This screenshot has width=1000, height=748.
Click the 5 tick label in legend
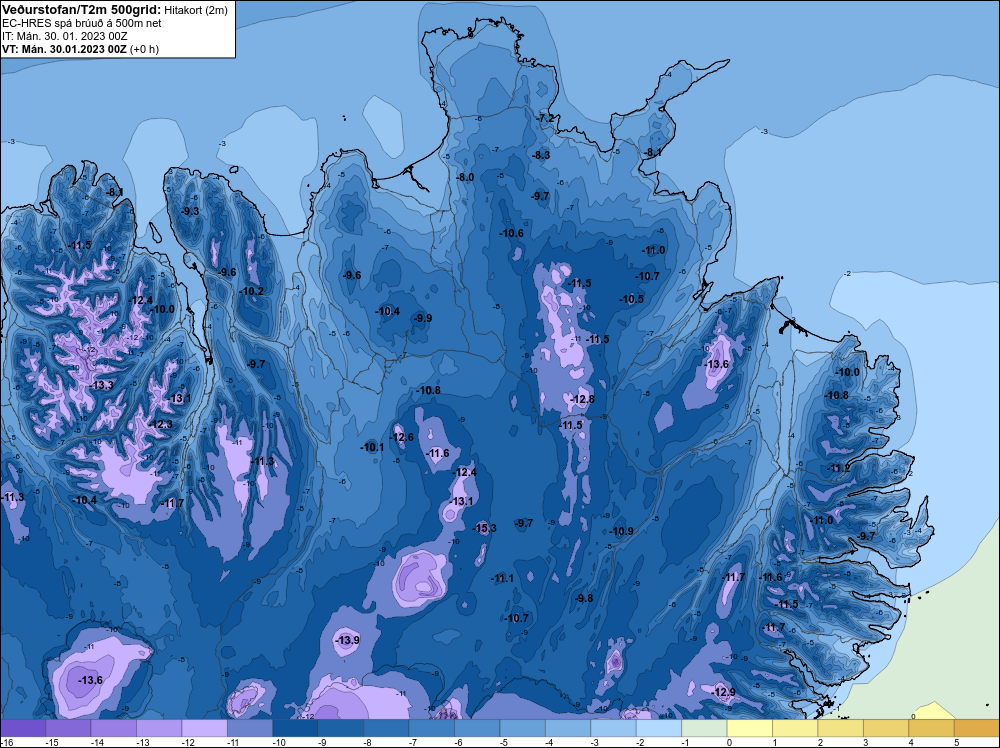(957, 742)
